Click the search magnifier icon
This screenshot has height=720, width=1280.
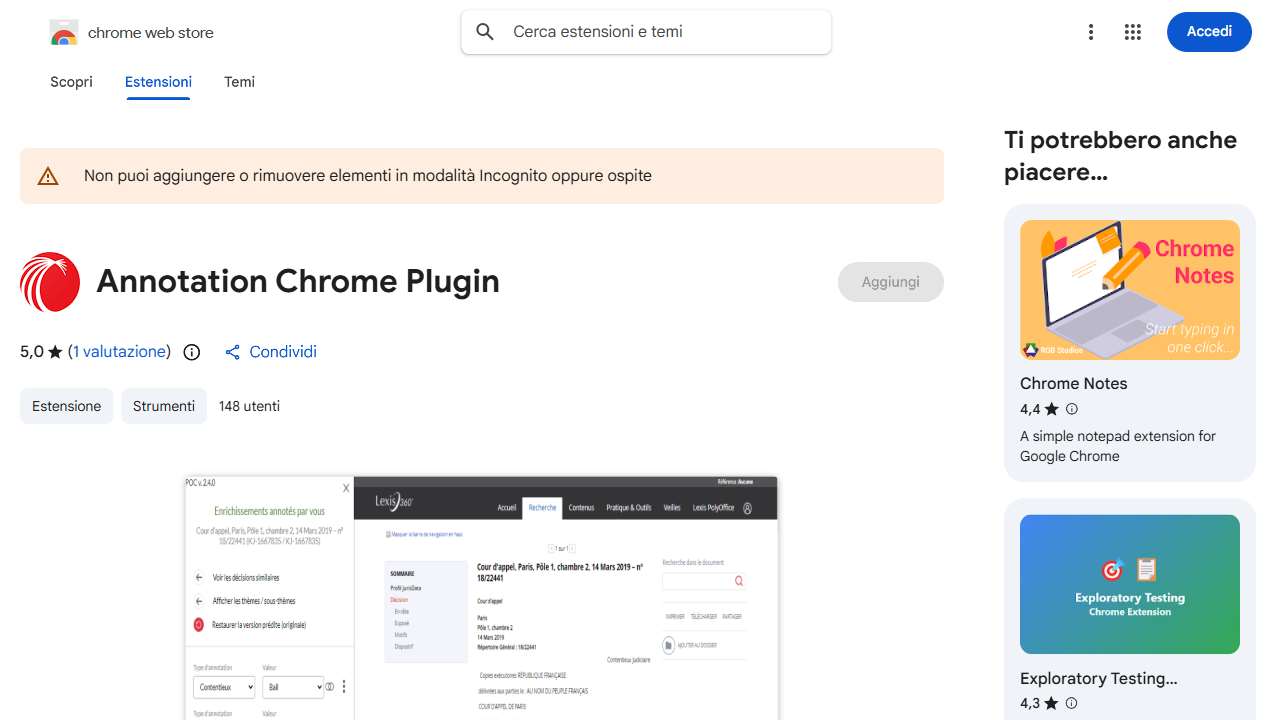(484, 31)
